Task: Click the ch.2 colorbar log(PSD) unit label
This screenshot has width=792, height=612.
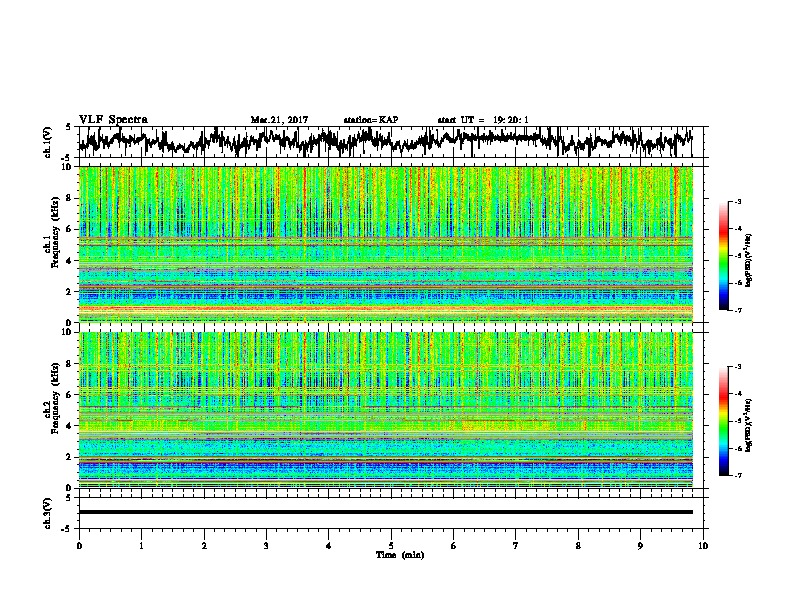Action: [x=749, y=425]
